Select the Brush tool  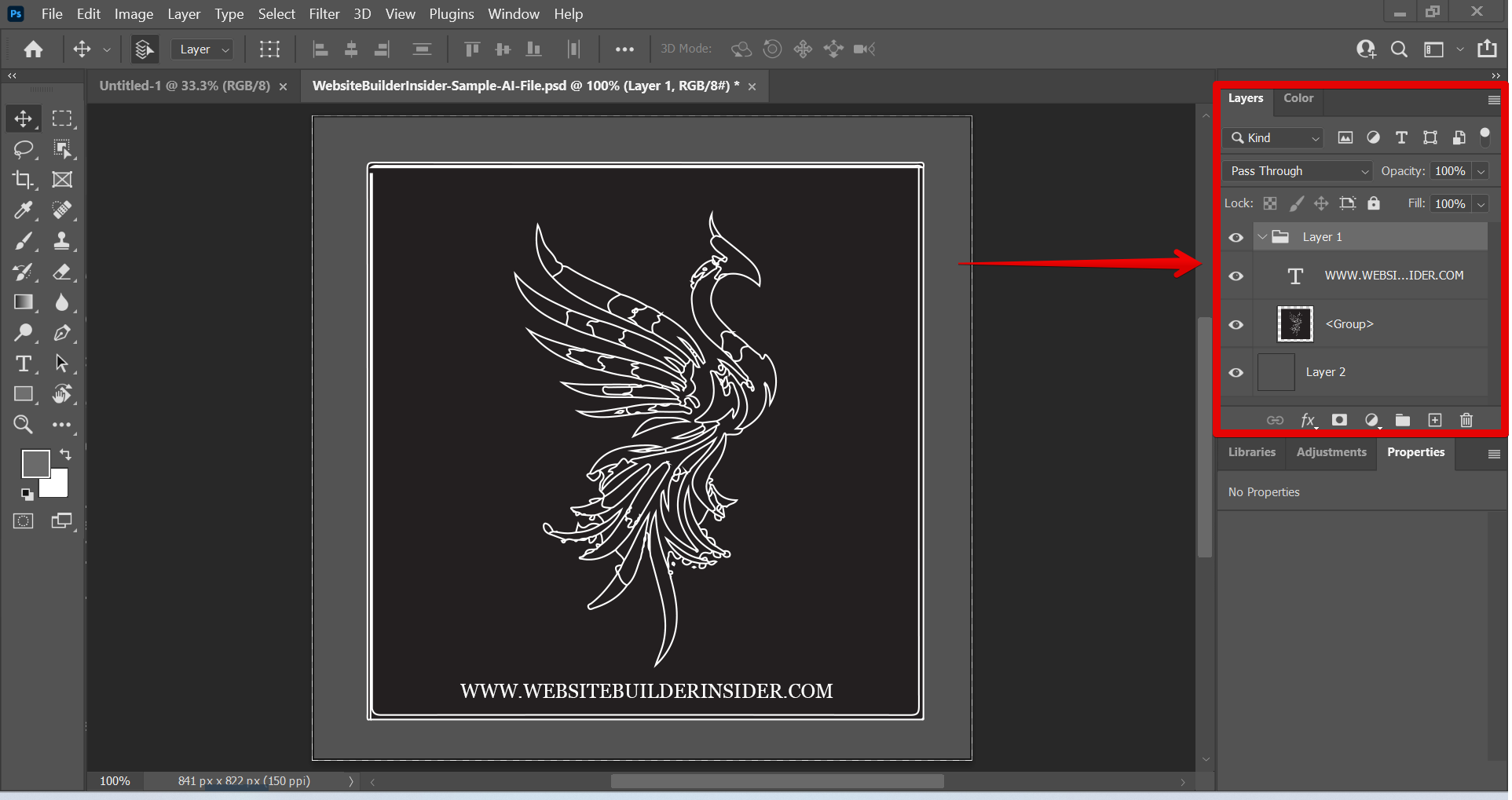point(23,241)
